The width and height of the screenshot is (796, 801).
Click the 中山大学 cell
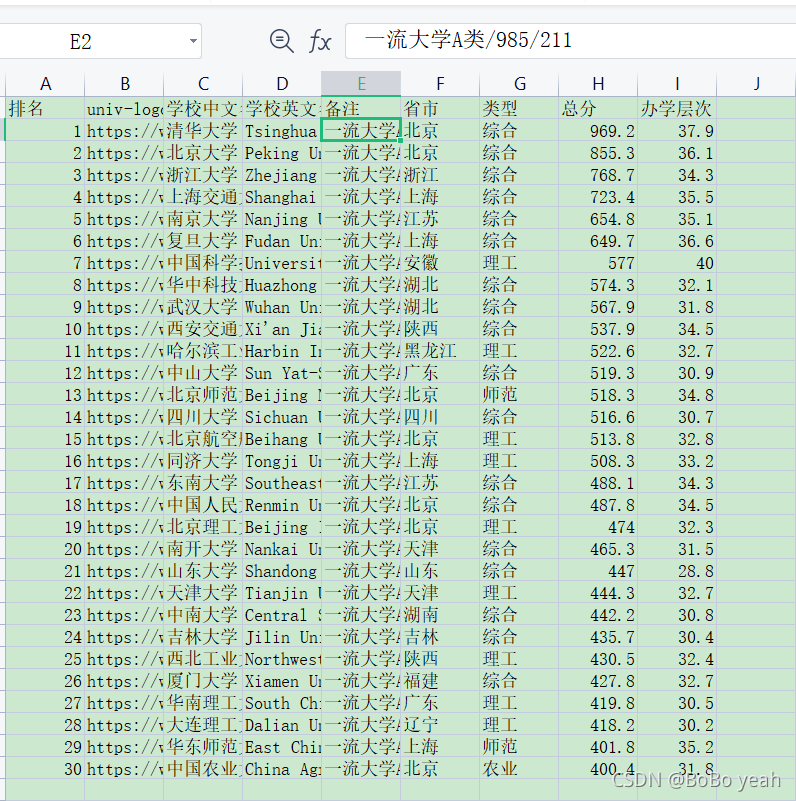click(x=203, y=373)
